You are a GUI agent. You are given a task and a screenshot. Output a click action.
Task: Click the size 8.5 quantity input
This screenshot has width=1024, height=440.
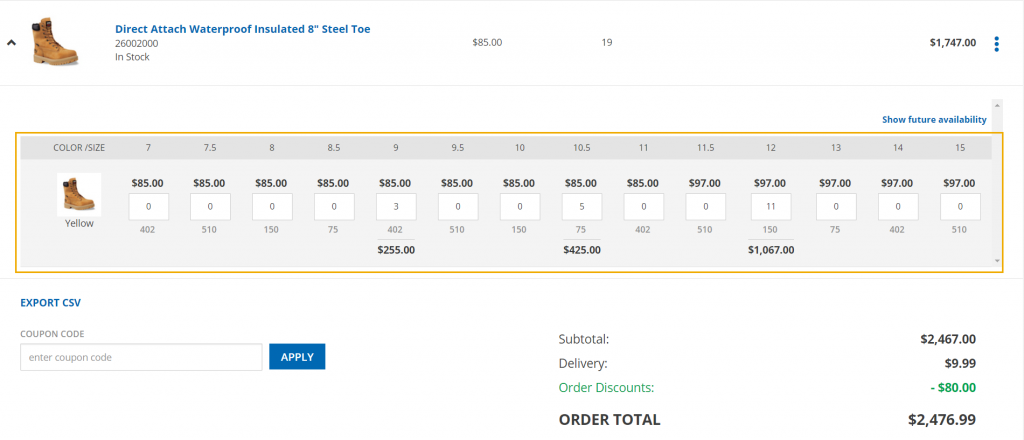point(334,207)
